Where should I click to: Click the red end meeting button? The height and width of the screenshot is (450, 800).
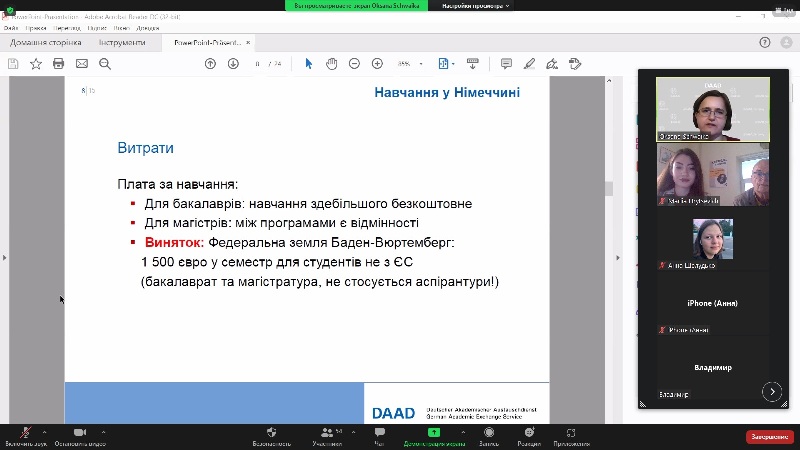click(x=770, y=437)
